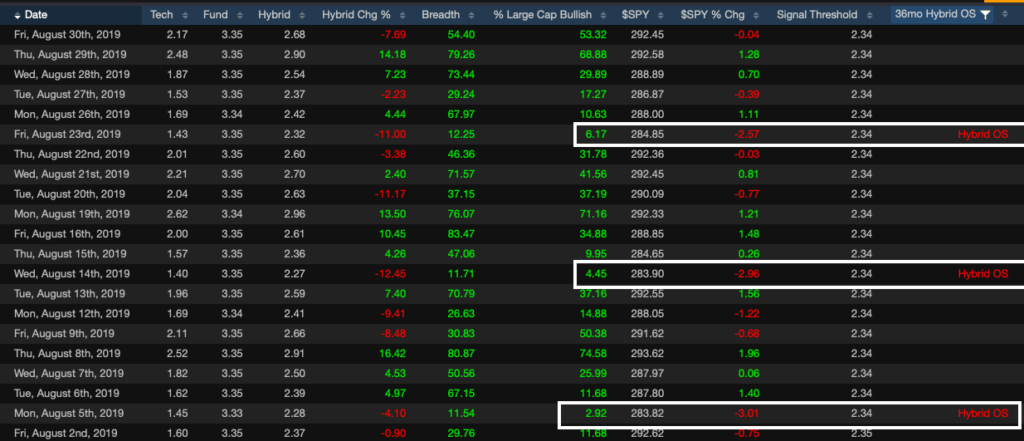1024x441 pixels.
Task: Click the Fri, August 23rd, 2019 date
Action: point(67,134)
